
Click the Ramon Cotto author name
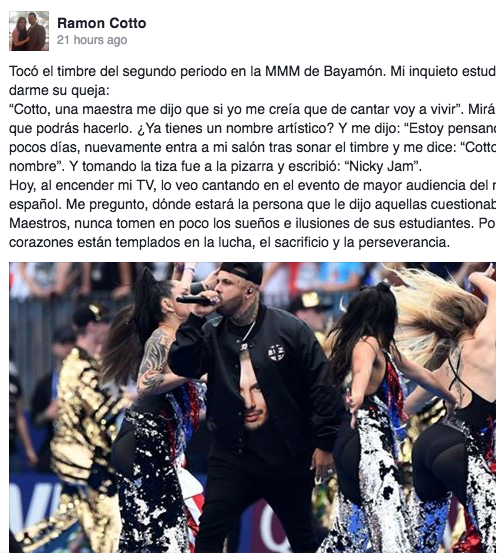click(102, 23)
